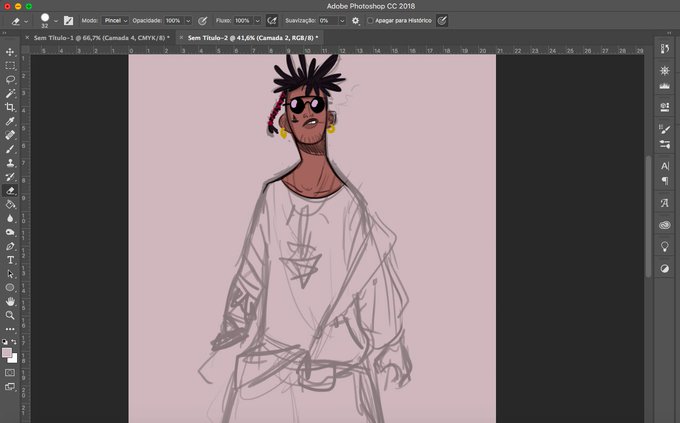Select the Sponge/Dodge tool

10,232
